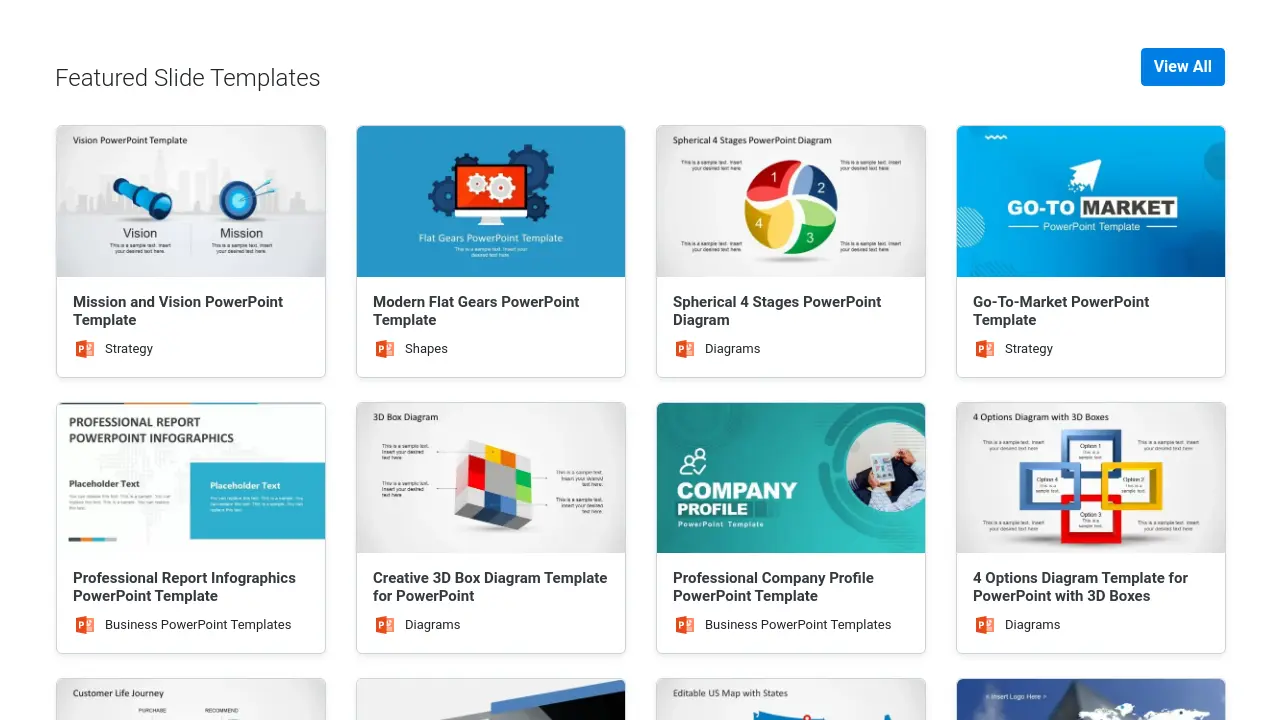1280x720 pixels.
Task: Click PowerPoint icon on the Professional Company Profile card
Action: (685, 625)
